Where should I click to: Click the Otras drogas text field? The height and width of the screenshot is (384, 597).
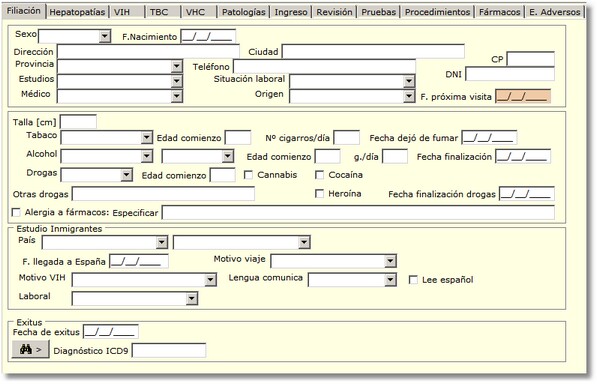pyautogui.click(x=163, y=194)
